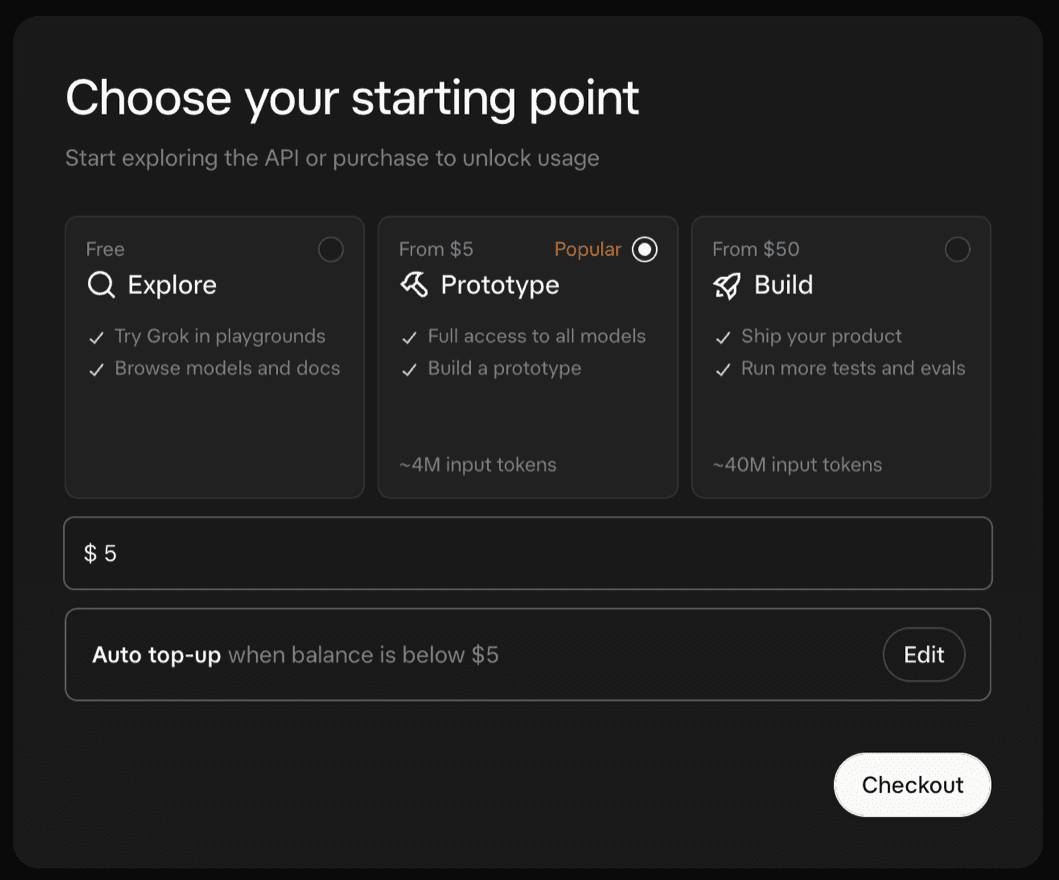Click the 'Auto top-up' label text

[157, 655]
